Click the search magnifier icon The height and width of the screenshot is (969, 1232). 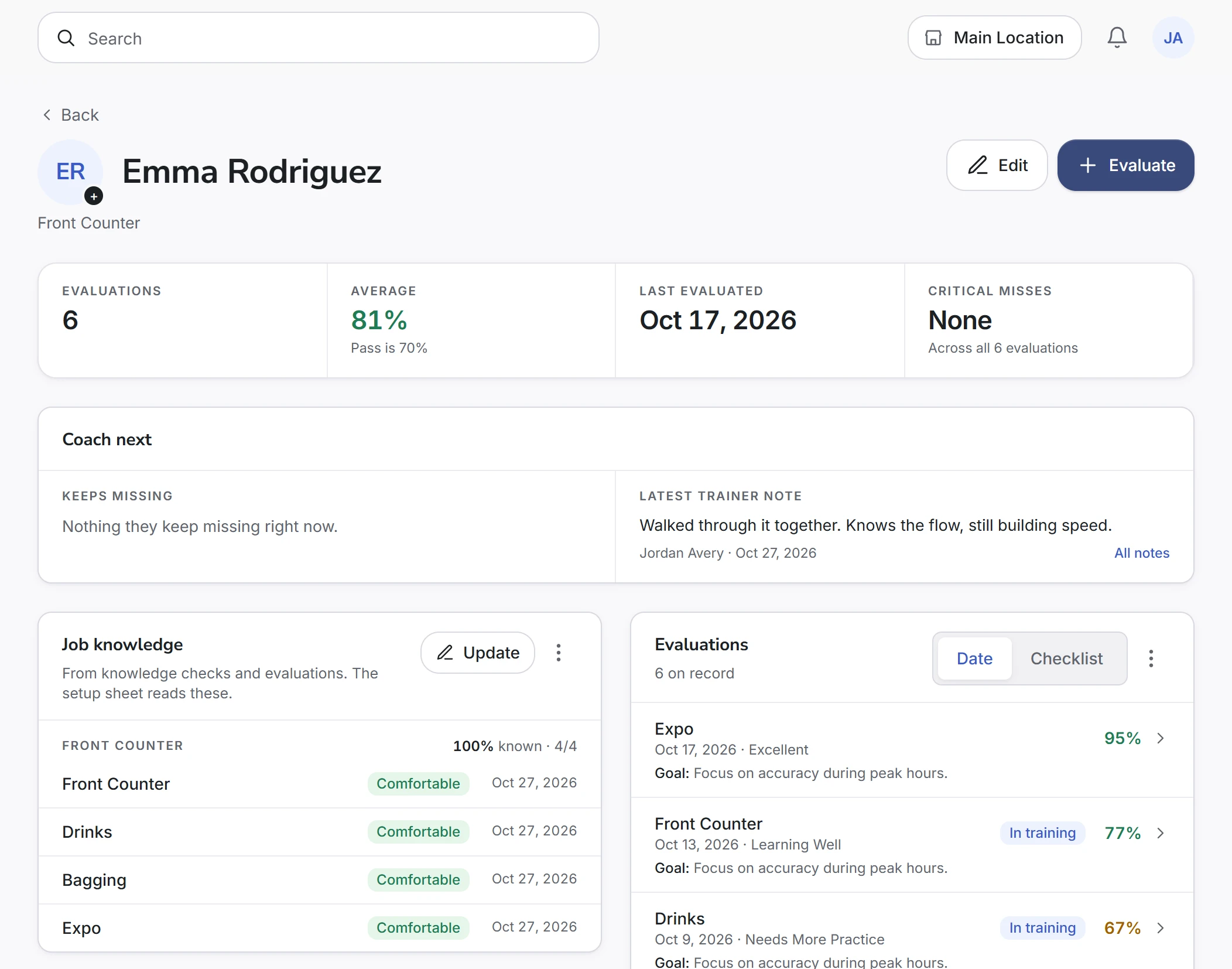66,38
